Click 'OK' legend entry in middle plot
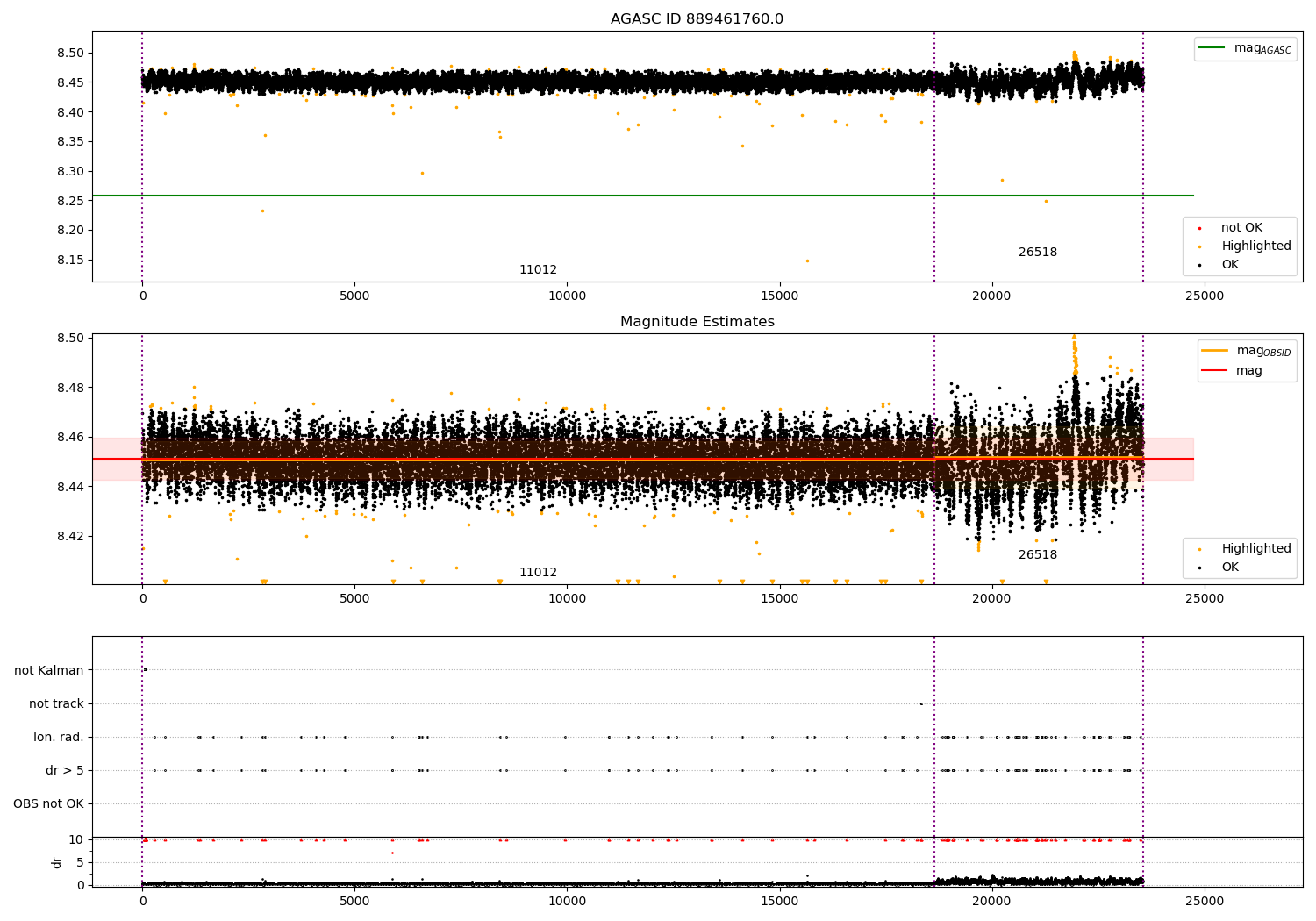Viewport: 1316px width, 921px height. coord(1230,568)
